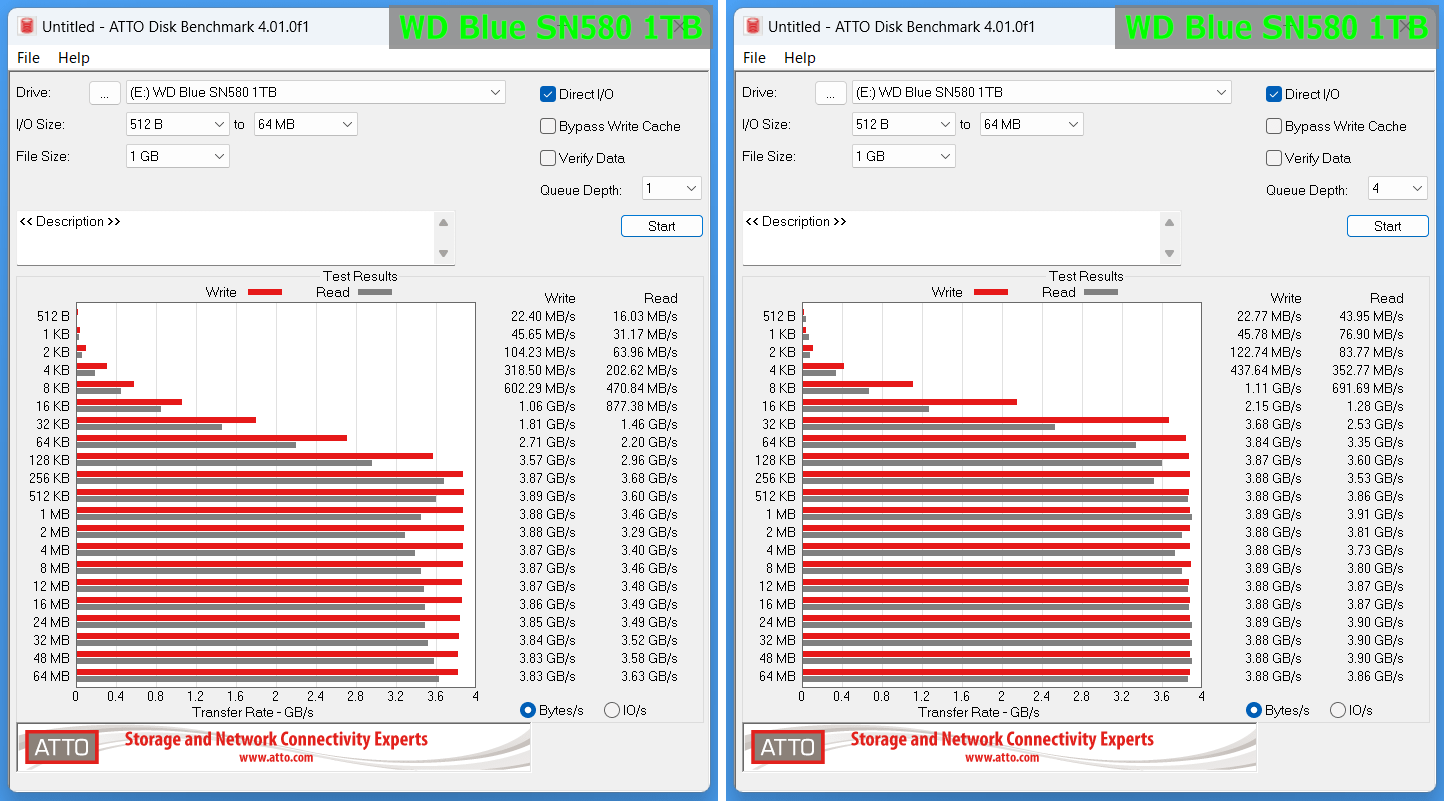Click red Write legend swatch, right window
Viewport: 1444px width, 801px height.
point(991,292)
